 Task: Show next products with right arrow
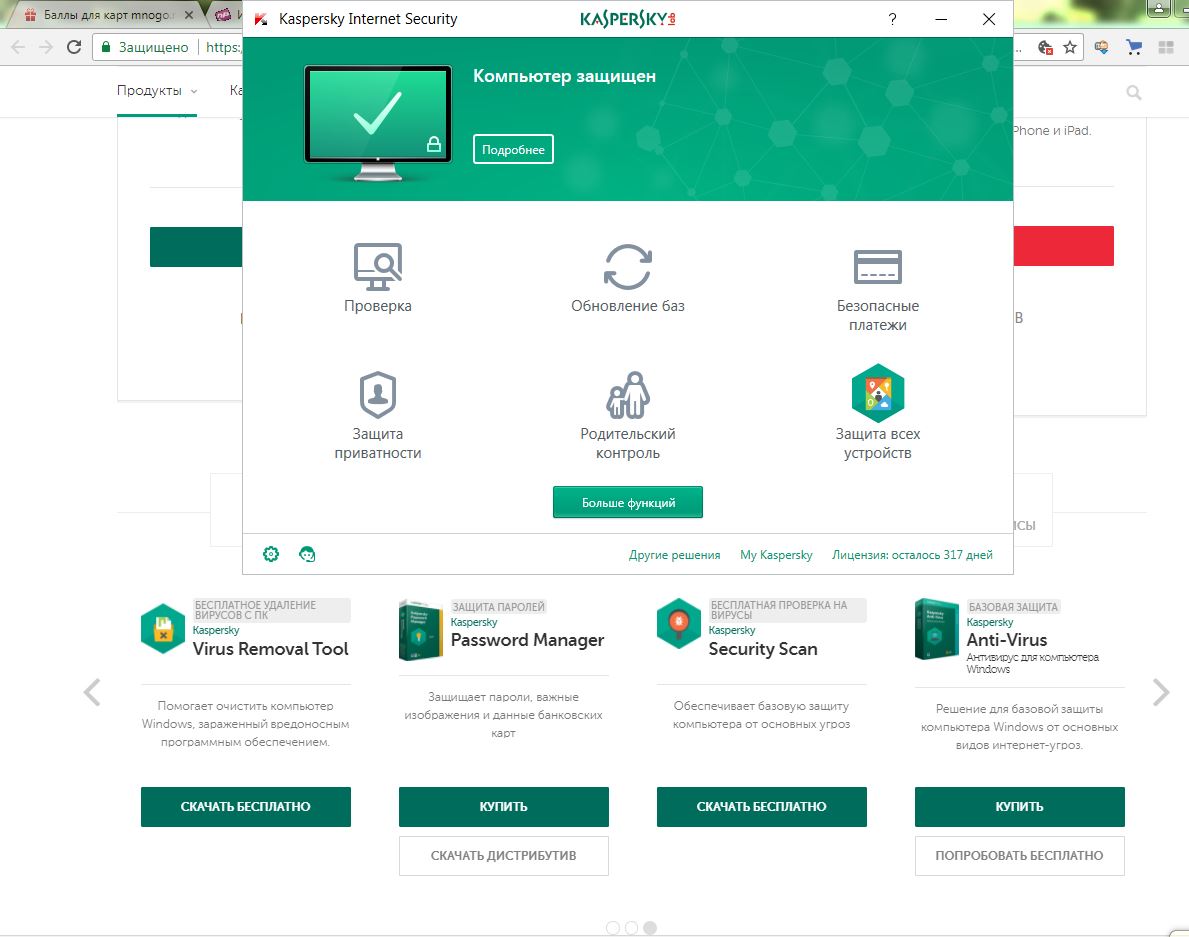pyautogui.click(x=1161, y=692)
